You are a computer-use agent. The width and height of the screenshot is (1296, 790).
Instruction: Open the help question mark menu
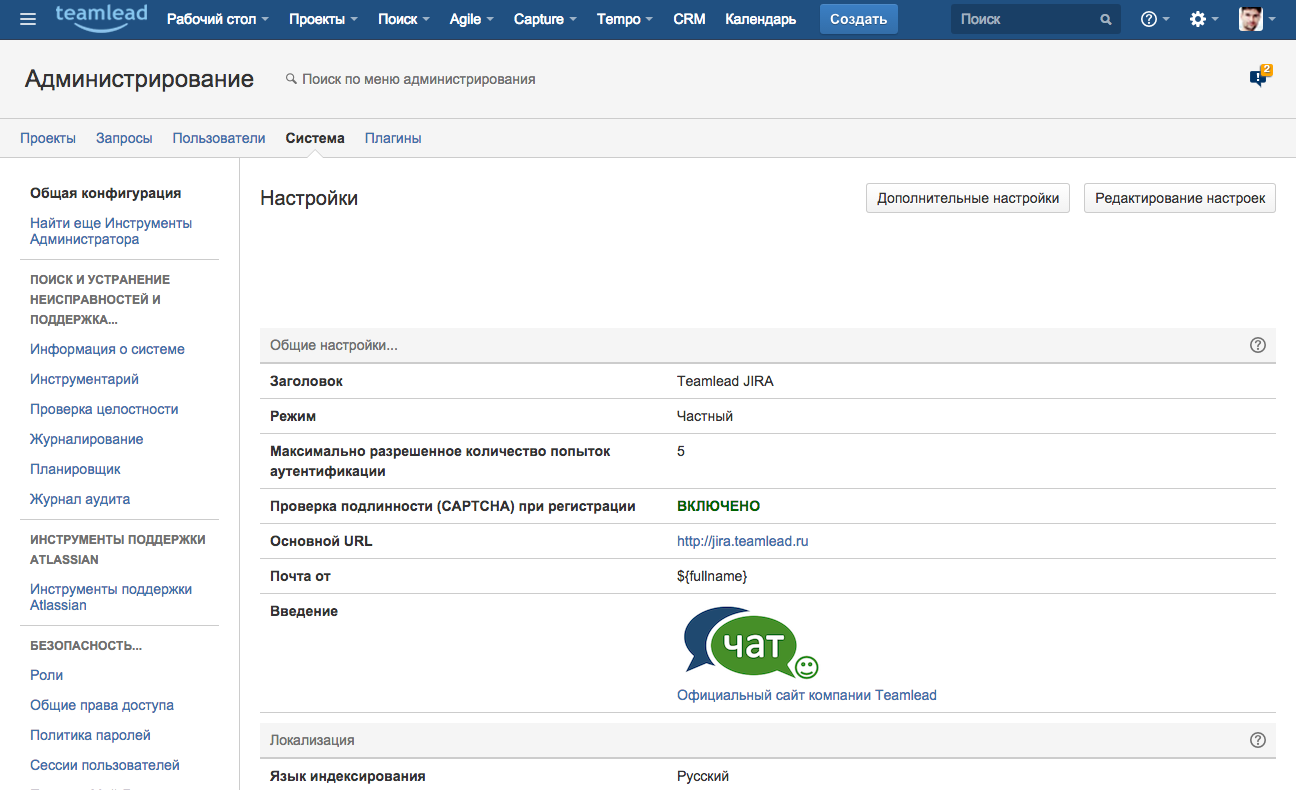(1149, 19)
